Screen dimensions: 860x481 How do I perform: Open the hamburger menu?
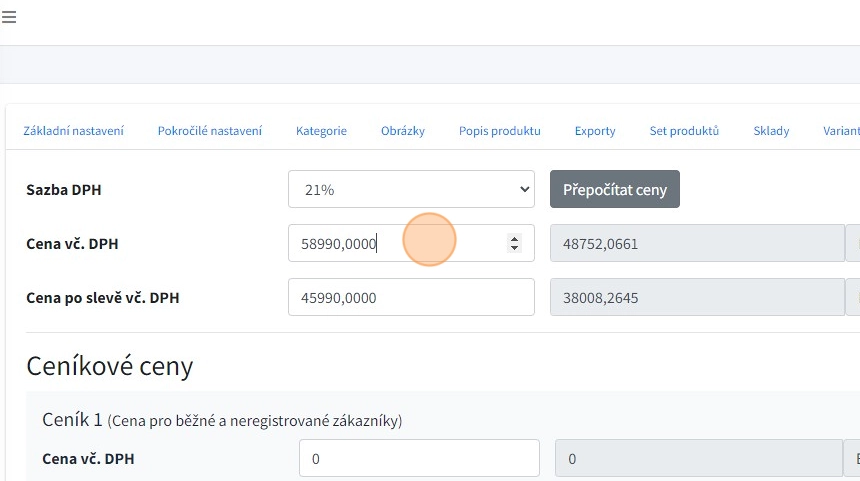[9, 17]
